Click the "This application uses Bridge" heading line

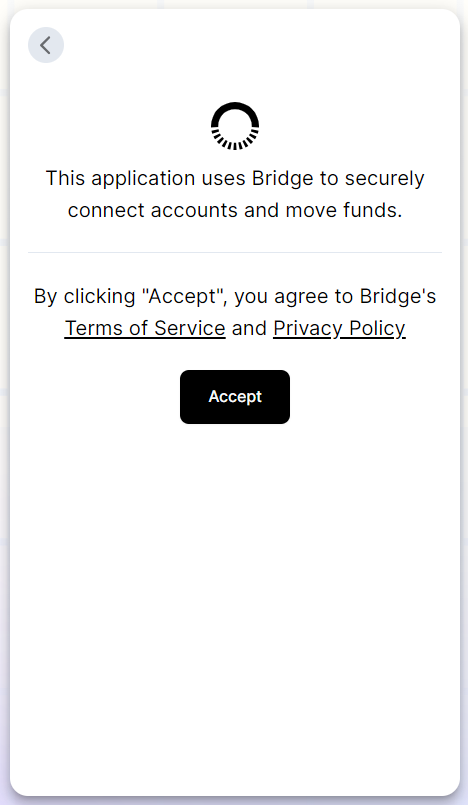pyautogui.click(x=235, y=178)
